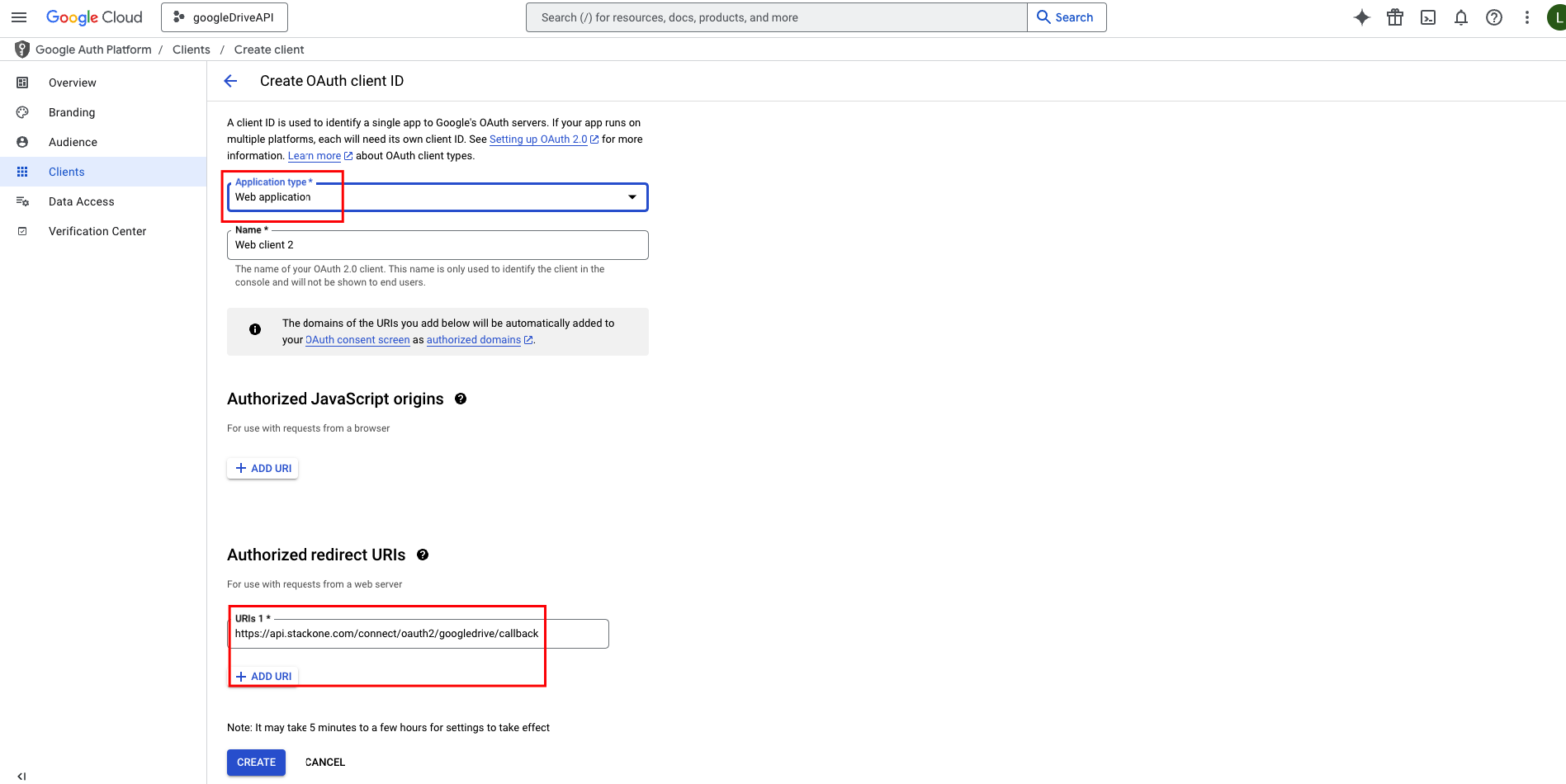Go to Clients breadcrumb link
Viewport: 1566px width, 784px height.
point(192,50)
